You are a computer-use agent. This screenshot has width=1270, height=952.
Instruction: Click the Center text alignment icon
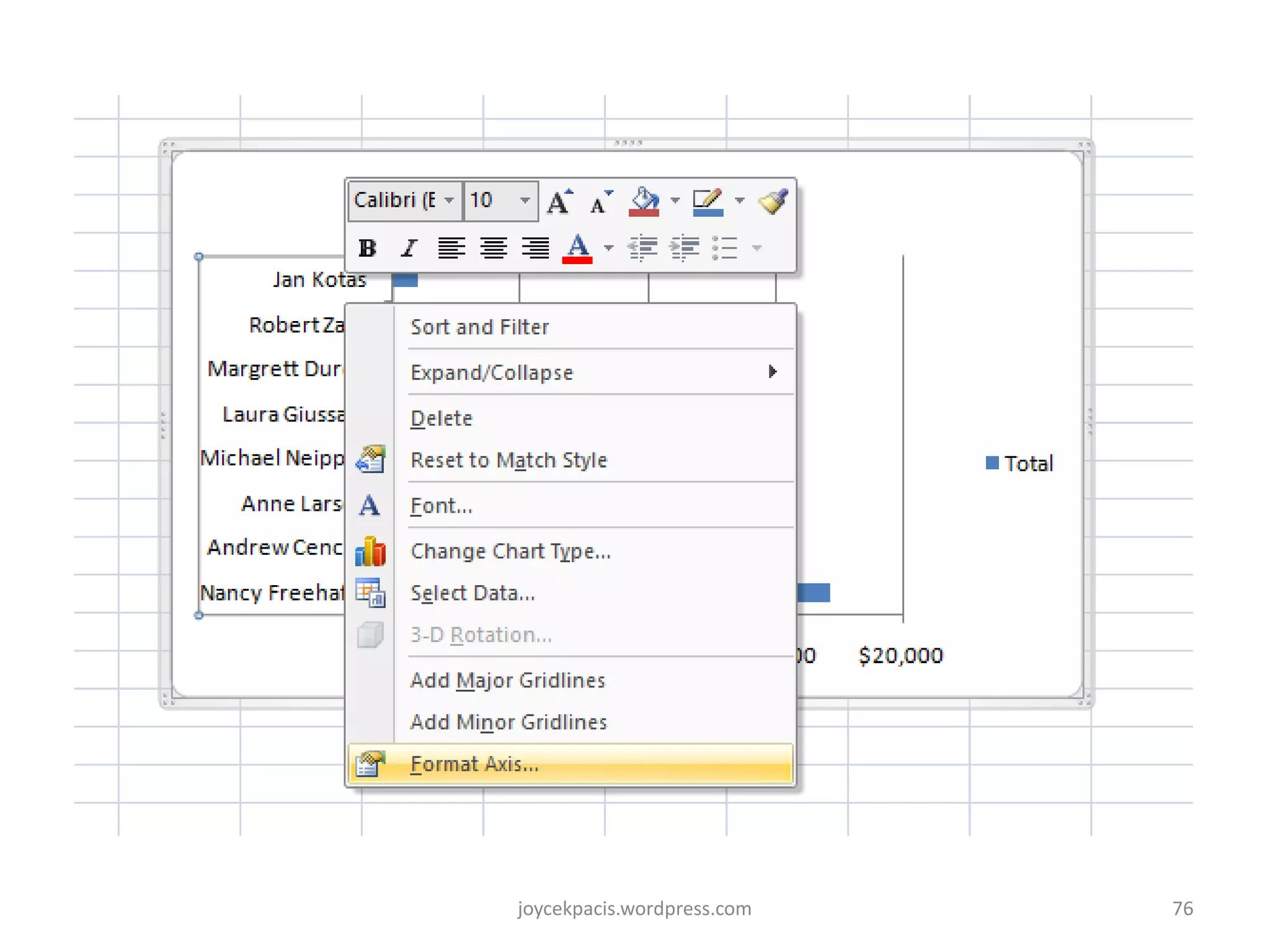point(494,248)
